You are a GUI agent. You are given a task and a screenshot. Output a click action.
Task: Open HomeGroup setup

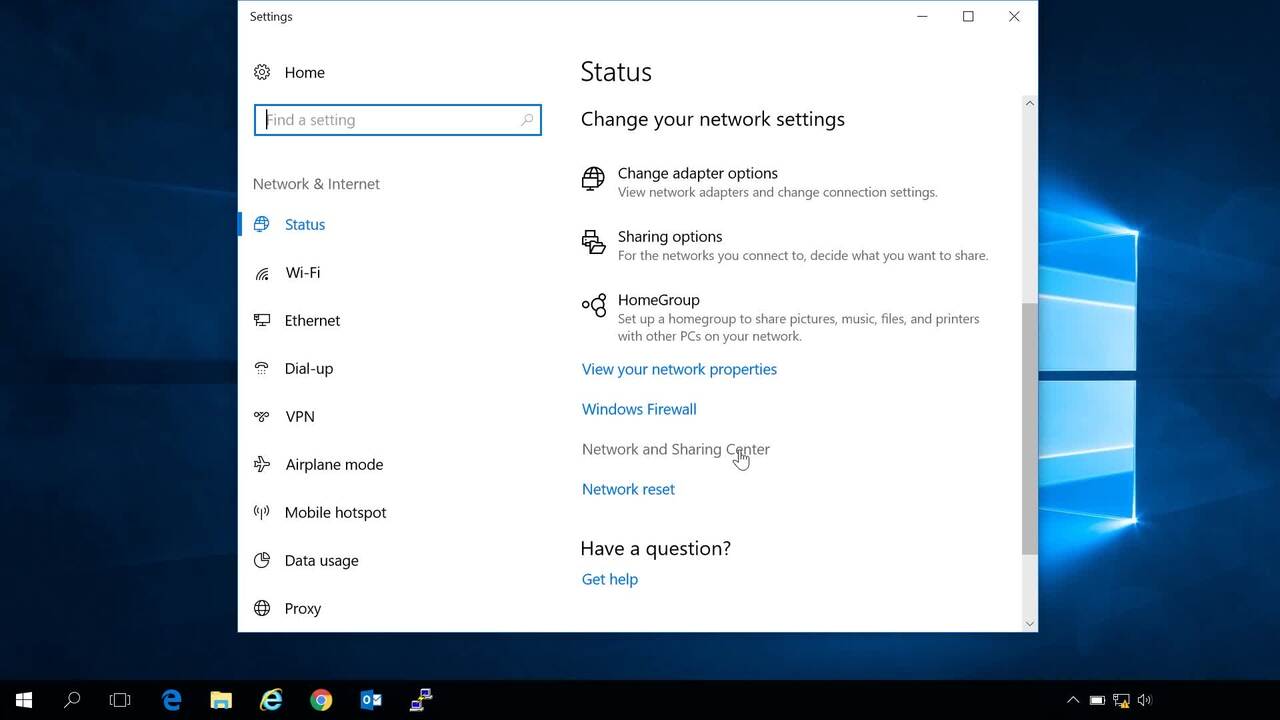(x=658, y=300)
